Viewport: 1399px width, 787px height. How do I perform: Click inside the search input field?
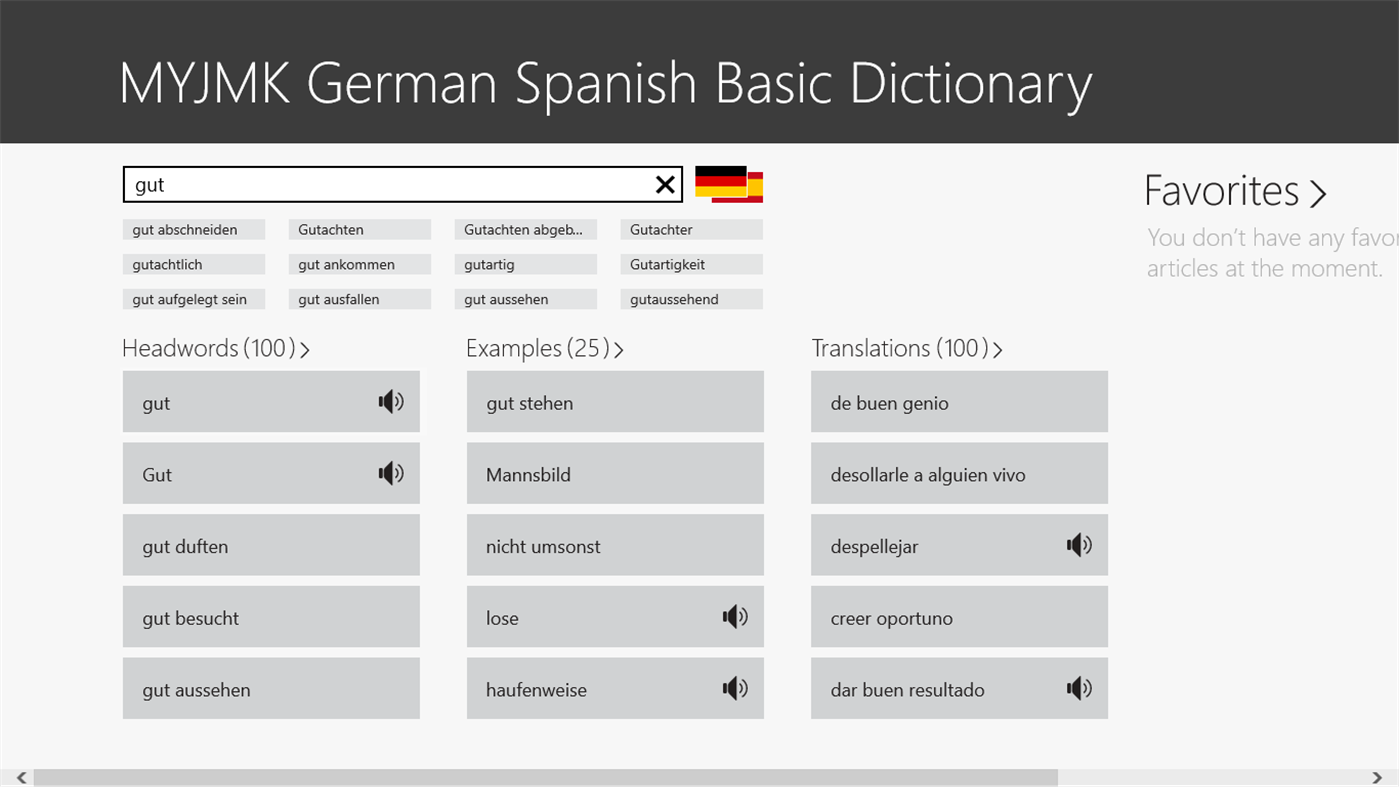click(390, 184)
